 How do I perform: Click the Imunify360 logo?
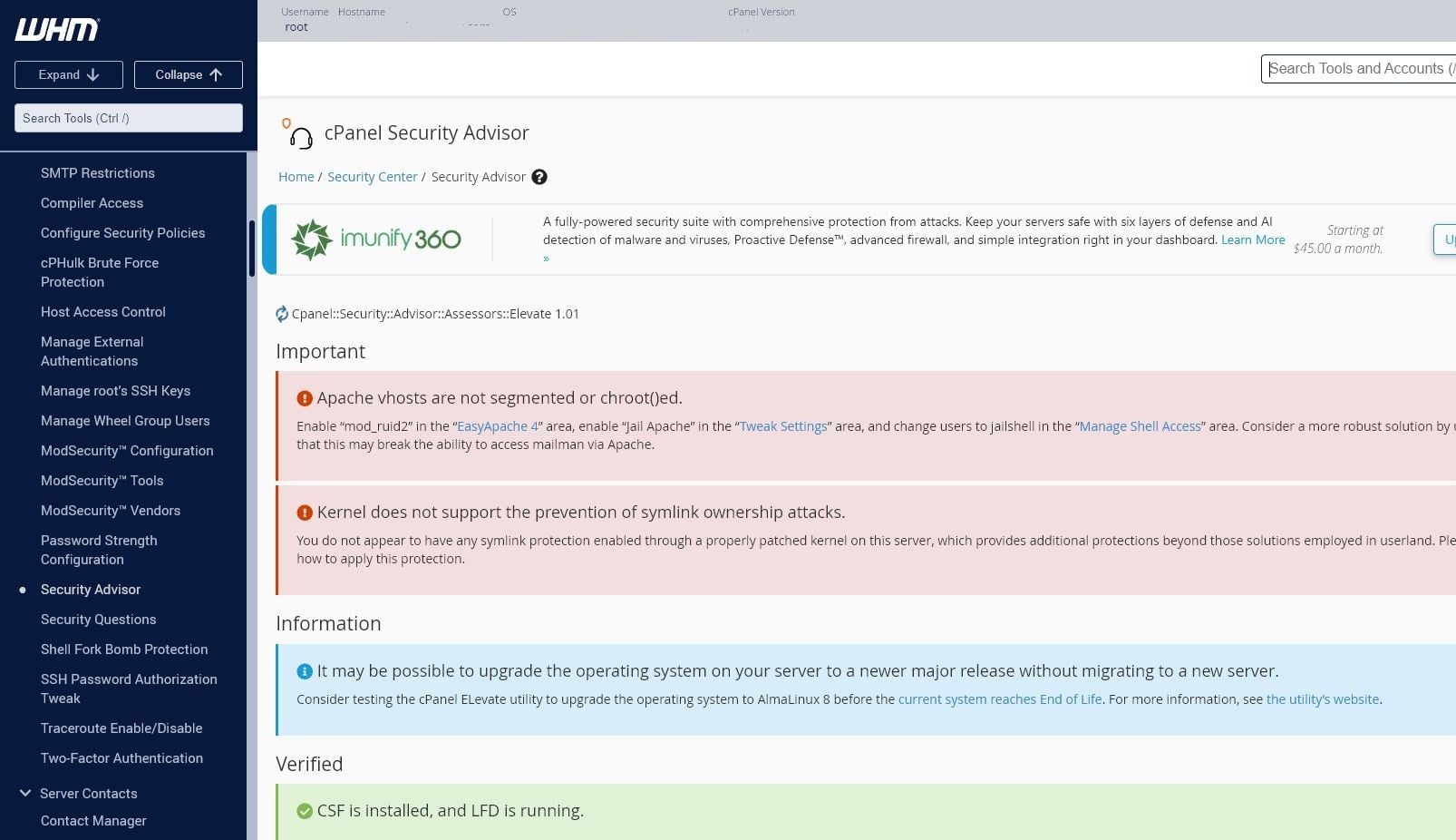(375, 239)
